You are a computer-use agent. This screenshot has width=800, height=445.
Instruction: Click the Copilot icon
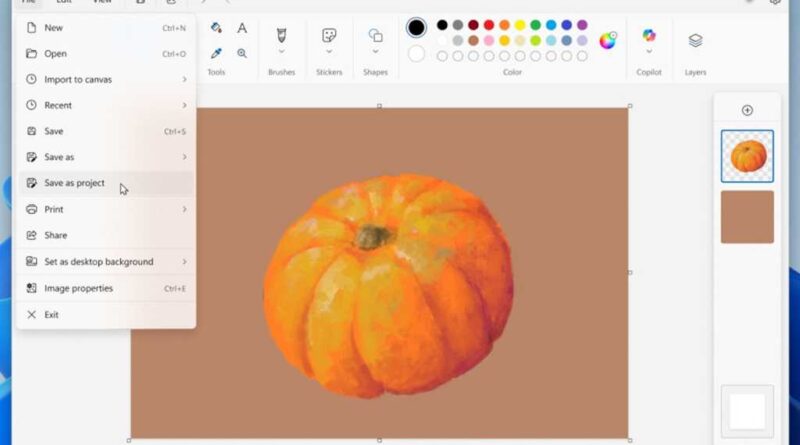tap(649, 36)
